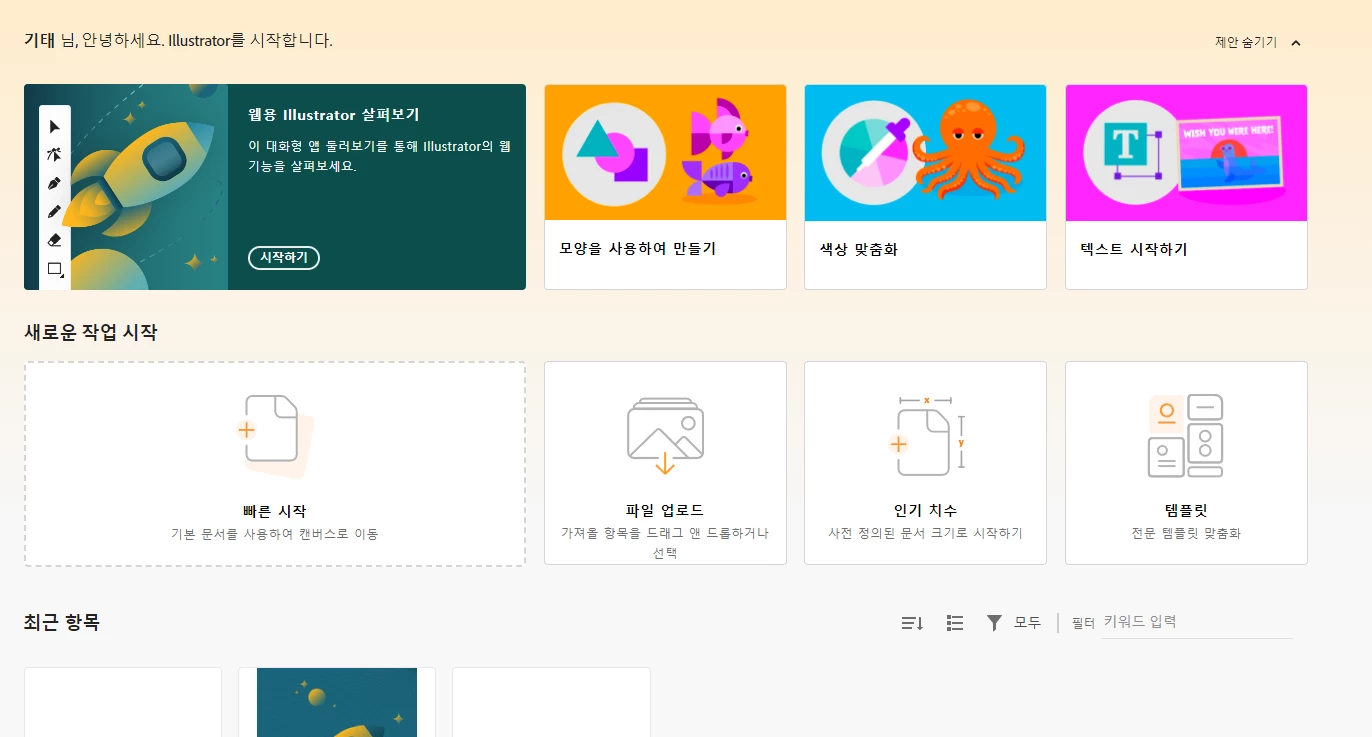Switch to list view icon
The image size is (1372, 737).
coord(955,623)
